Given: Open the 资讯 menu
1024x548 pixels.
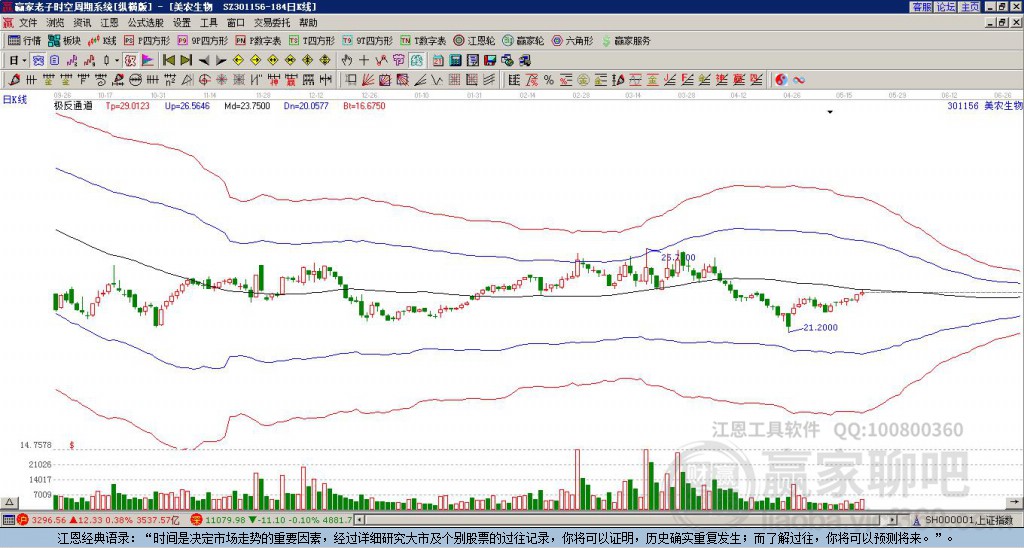Looking at the screenshot, I should (x=82, y=23).
